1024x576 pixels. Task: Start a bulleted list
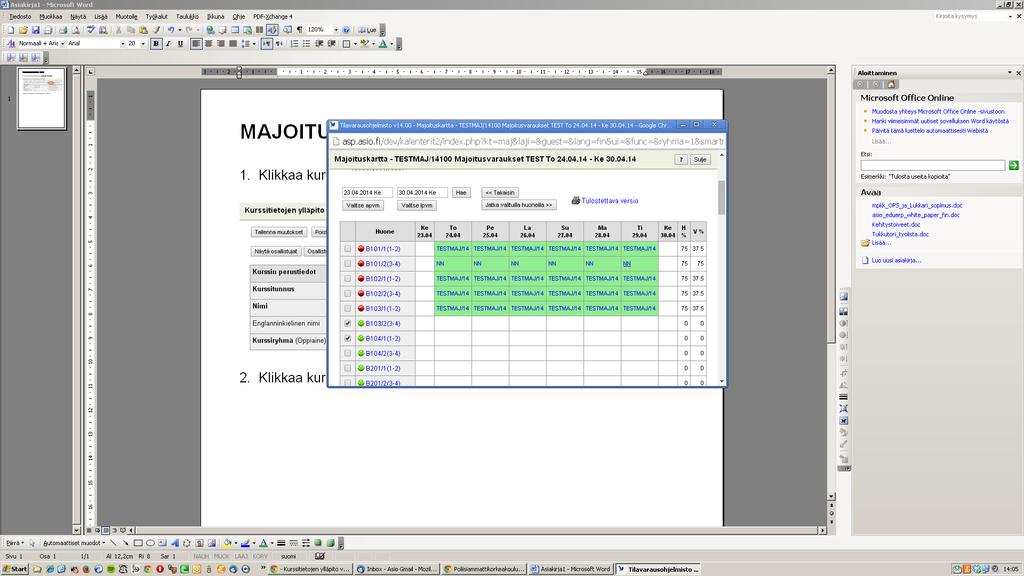[x=307, y=44]
